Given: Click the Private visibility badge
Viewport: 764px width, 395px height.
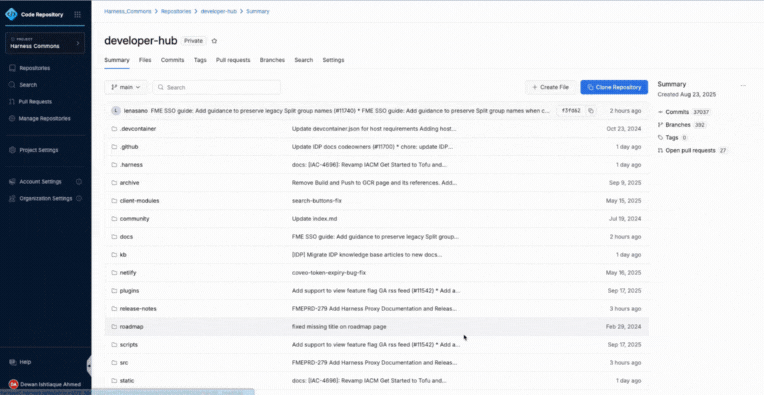Looking at the screenshot, I should point(193,41).
